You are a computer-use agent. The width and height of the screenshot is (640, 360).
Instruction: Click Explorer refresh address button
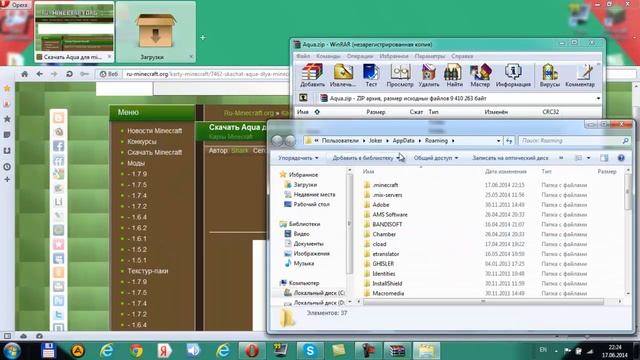tap(509, 141)
